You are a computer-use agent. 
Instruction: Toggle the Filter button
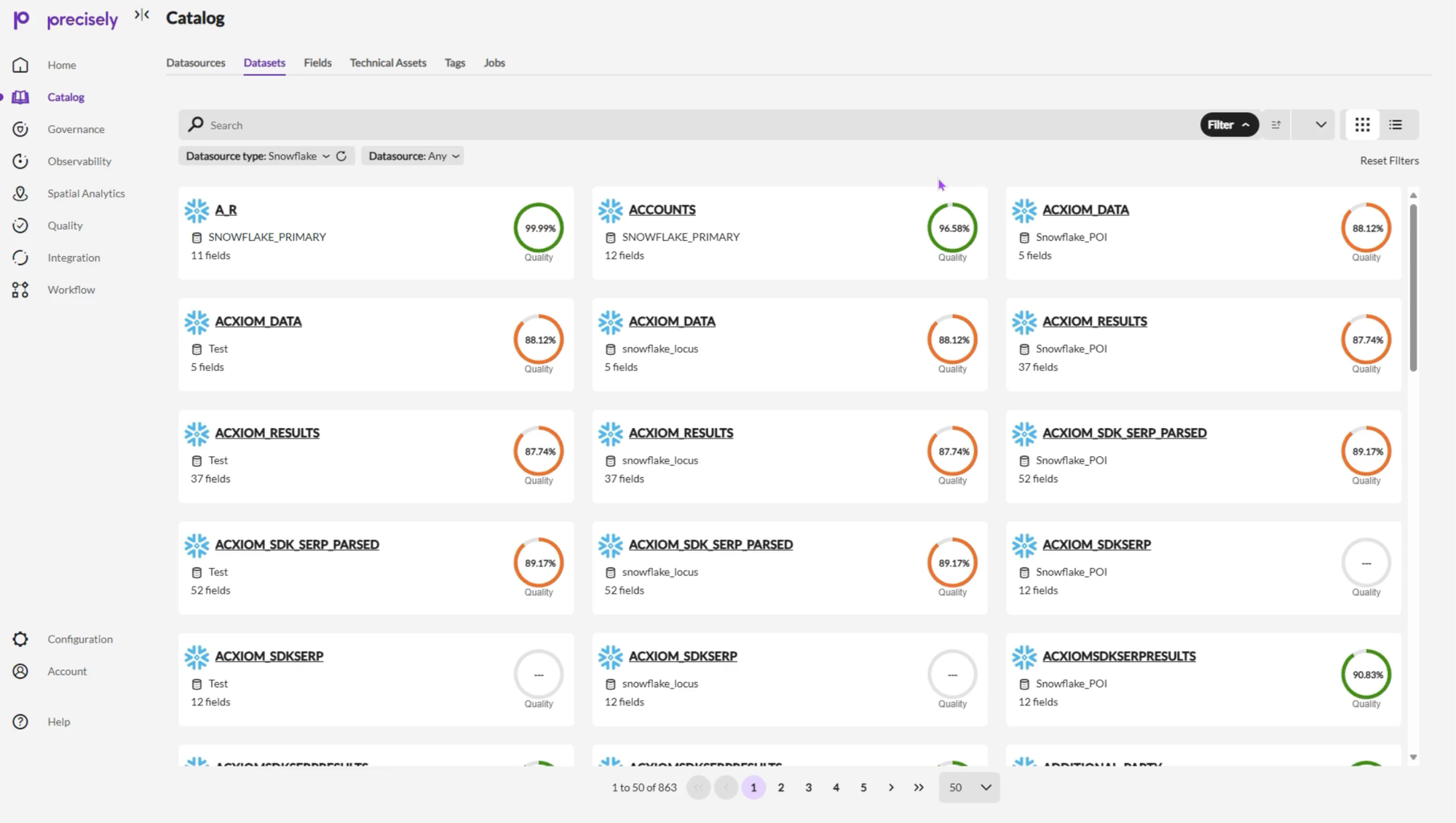point(1229,124)
